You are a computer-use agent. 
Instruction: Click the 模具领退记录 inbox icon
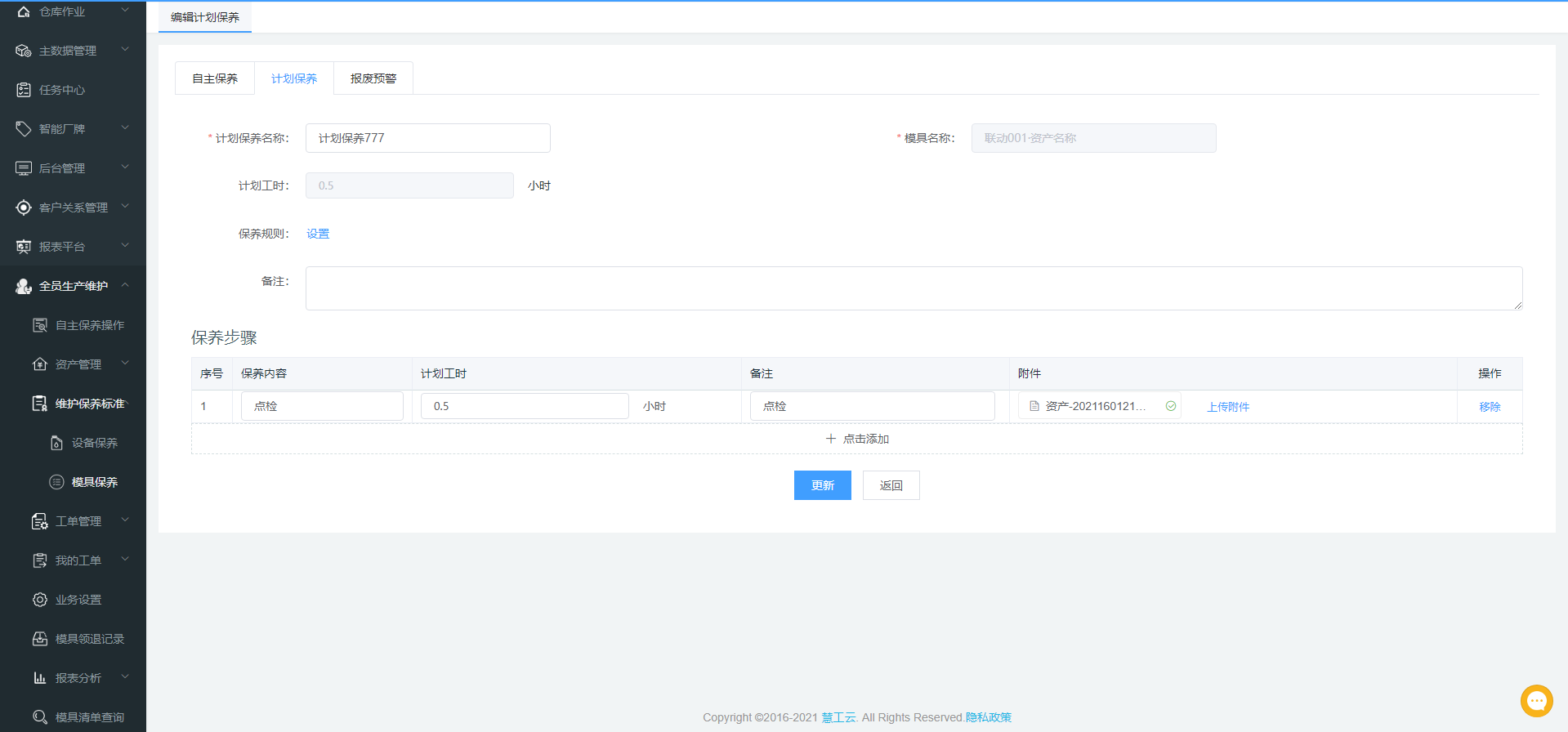pos(40,639)
